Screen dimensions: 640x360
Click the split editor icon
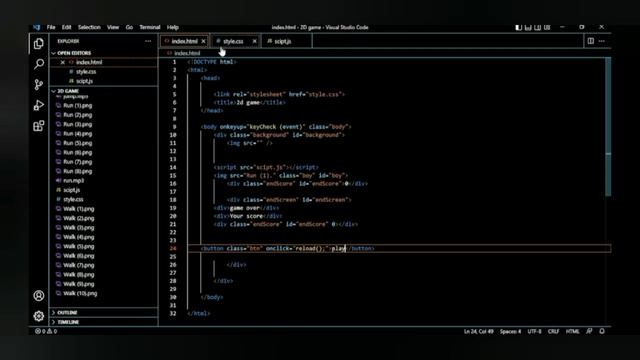[x=591, y=41]
